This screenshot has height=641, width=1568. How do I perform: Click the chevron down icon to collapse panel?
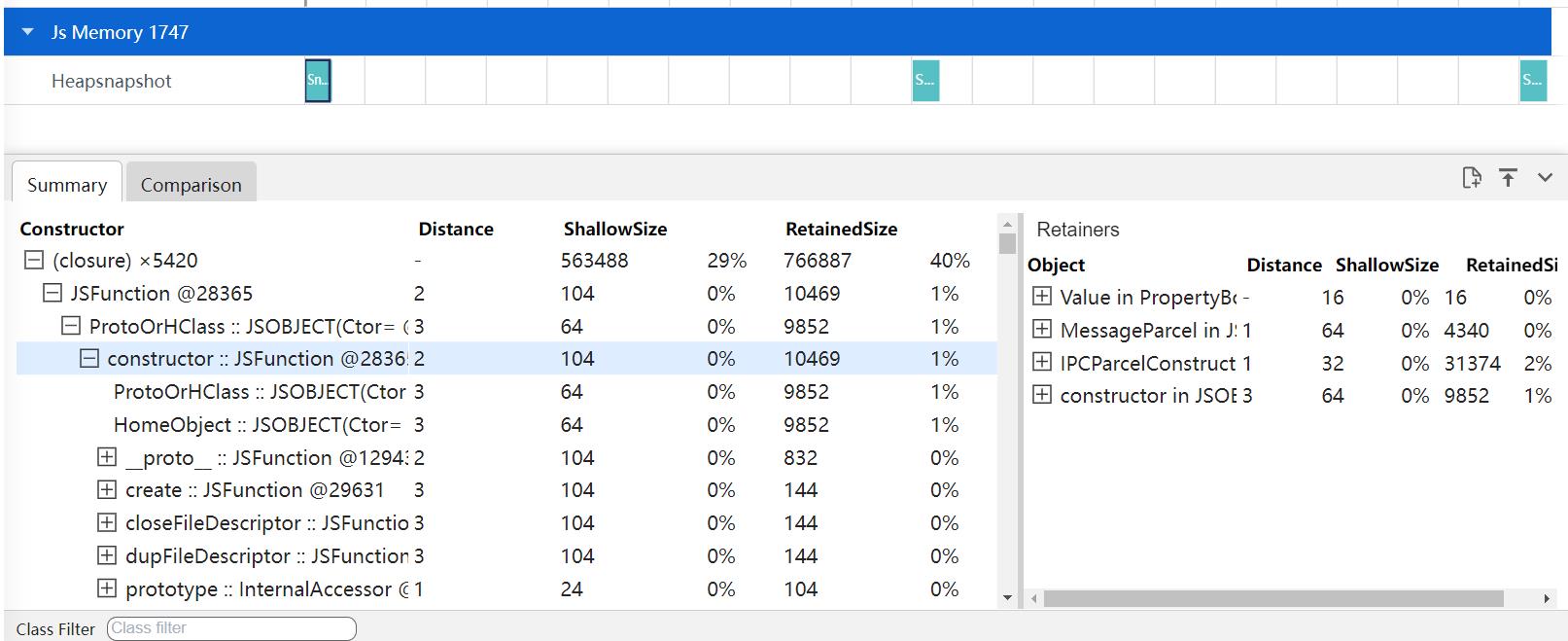[1545, 178]
